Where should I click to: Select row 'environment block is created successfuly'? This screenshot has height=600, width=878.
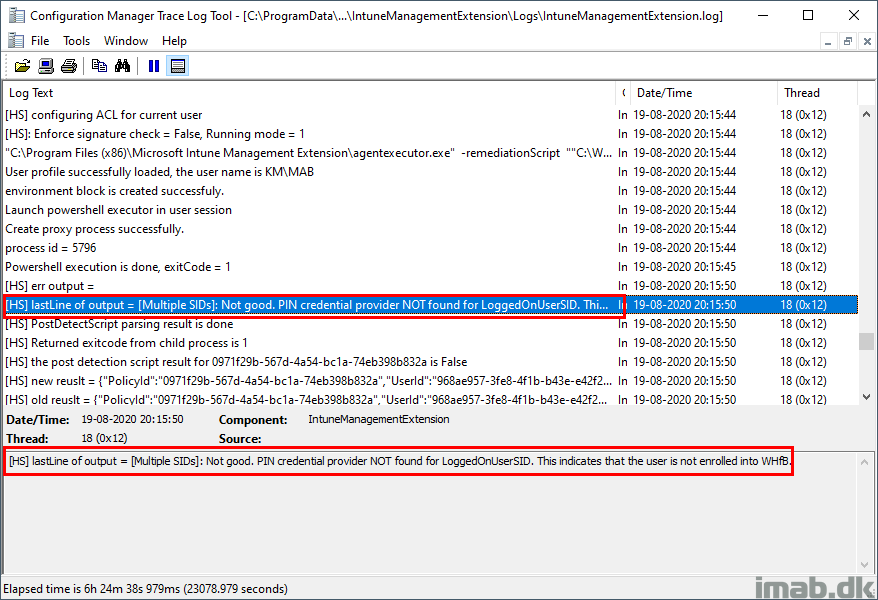[431, 191]
